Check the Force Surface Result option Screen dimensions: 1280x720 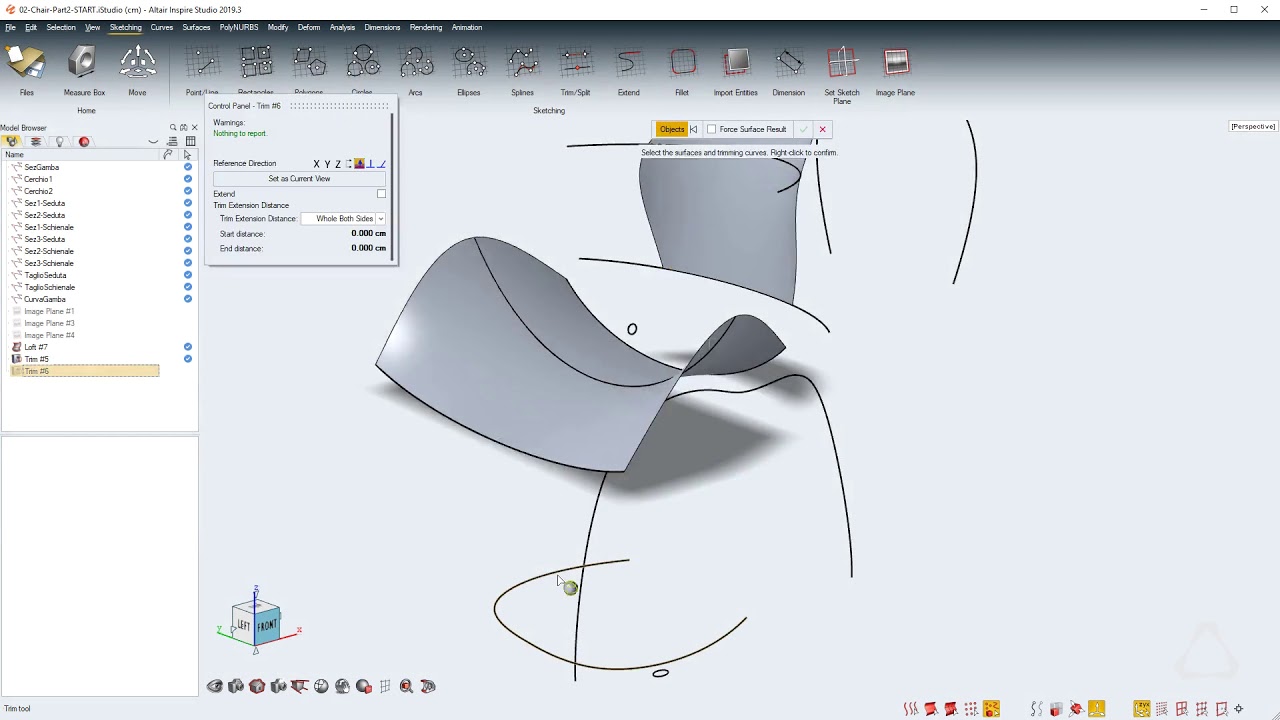pos(712,129)
